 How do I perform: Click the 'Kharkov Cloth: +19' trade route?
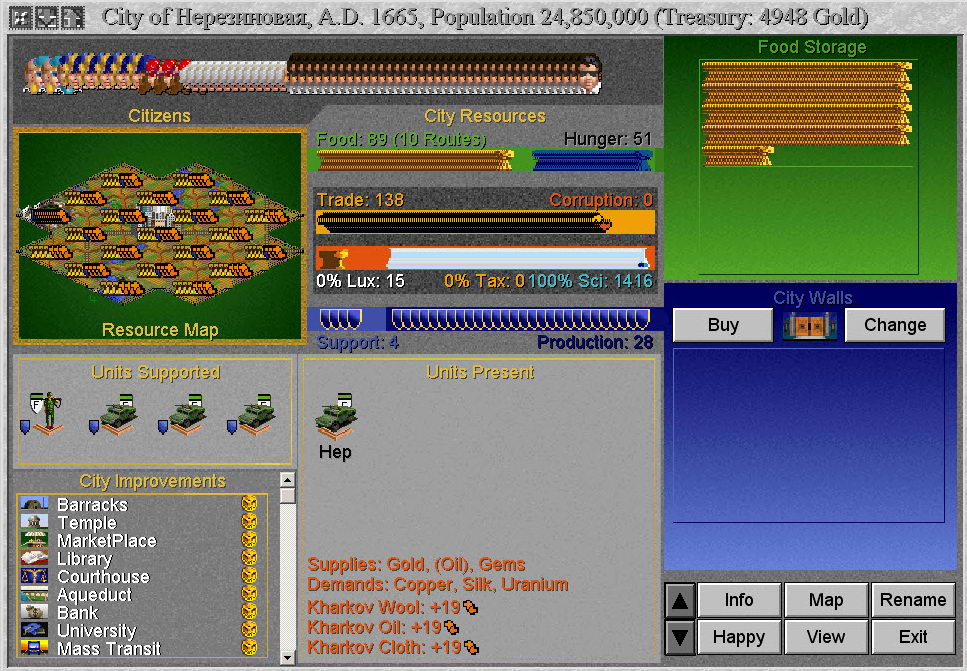(x=393, y=647)
